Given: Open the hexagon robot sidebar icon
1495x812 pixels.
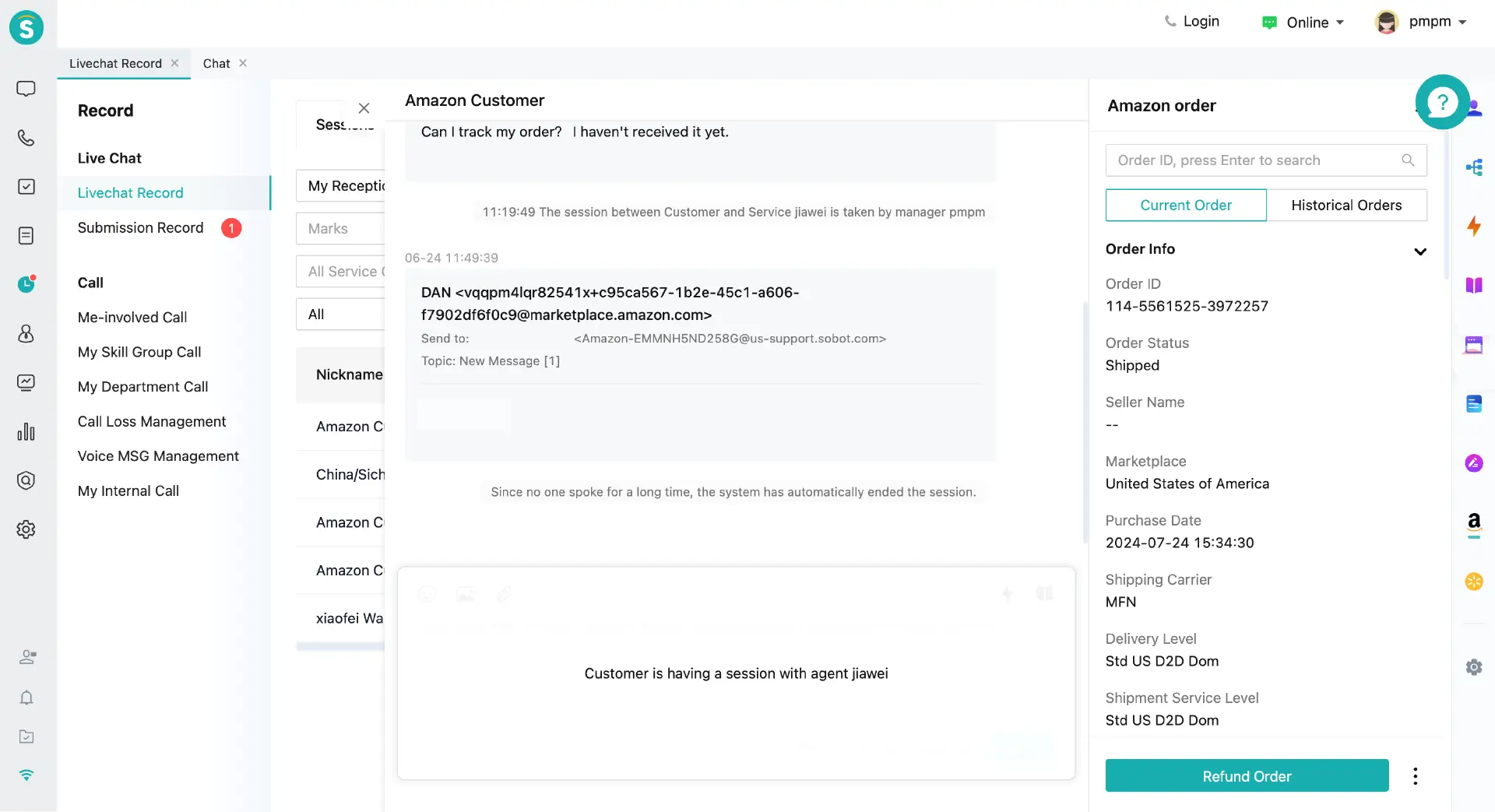Looking at the screenshot, I should click(26, 480).
